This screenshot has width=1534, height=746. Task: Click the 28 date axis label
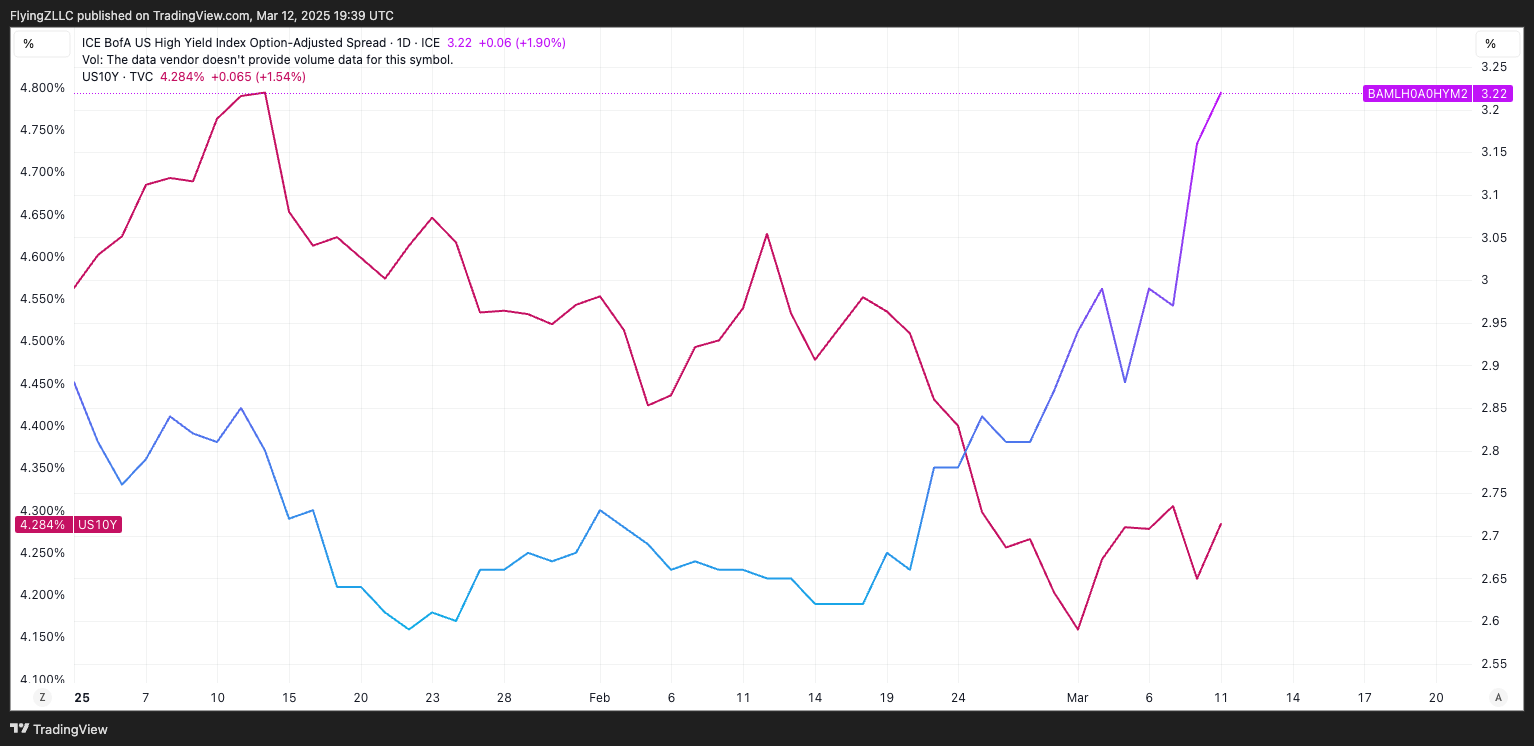click(x=504, y=697)
